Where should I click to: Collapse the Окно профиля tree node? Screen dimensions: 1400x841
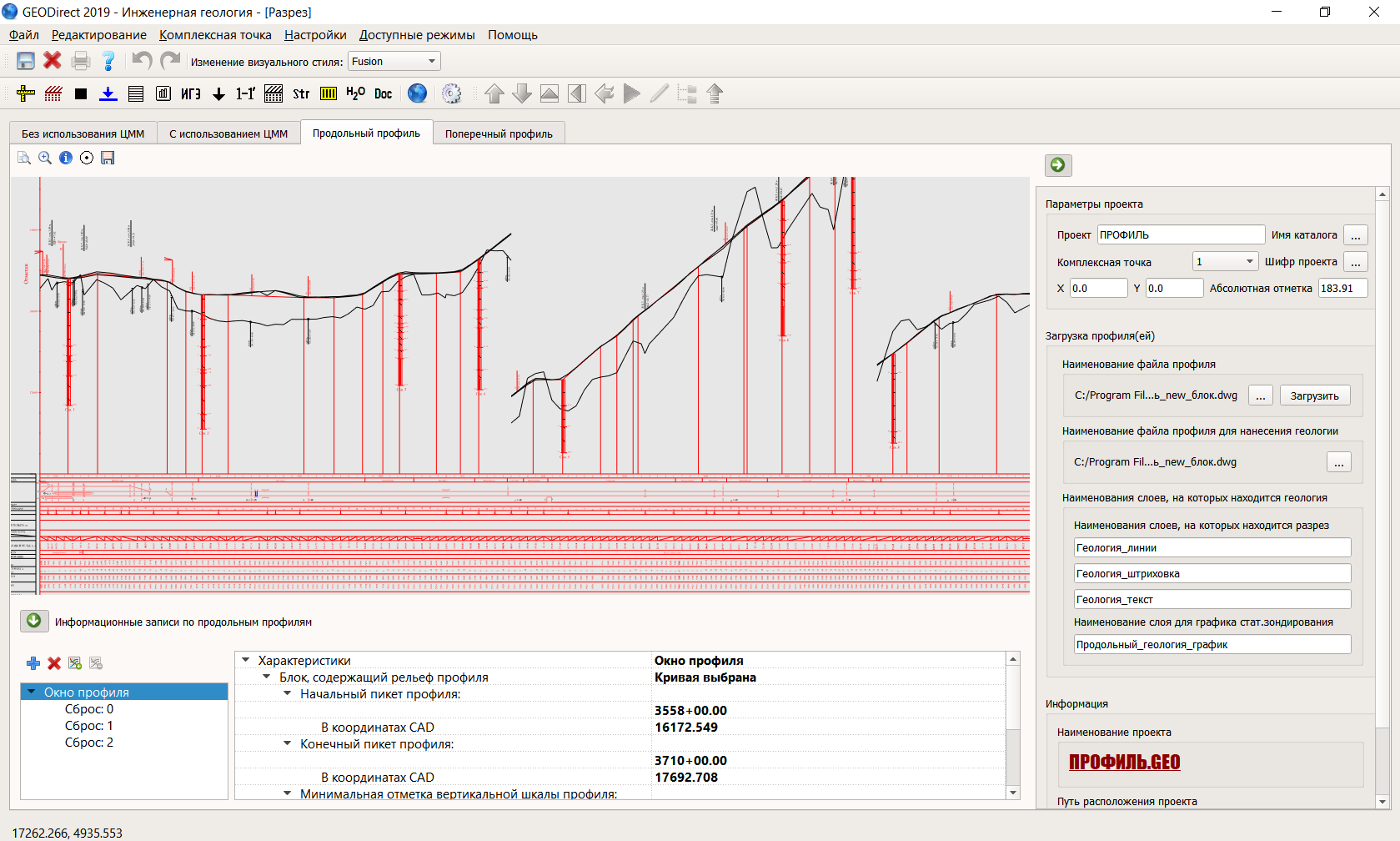coord(32,692)
